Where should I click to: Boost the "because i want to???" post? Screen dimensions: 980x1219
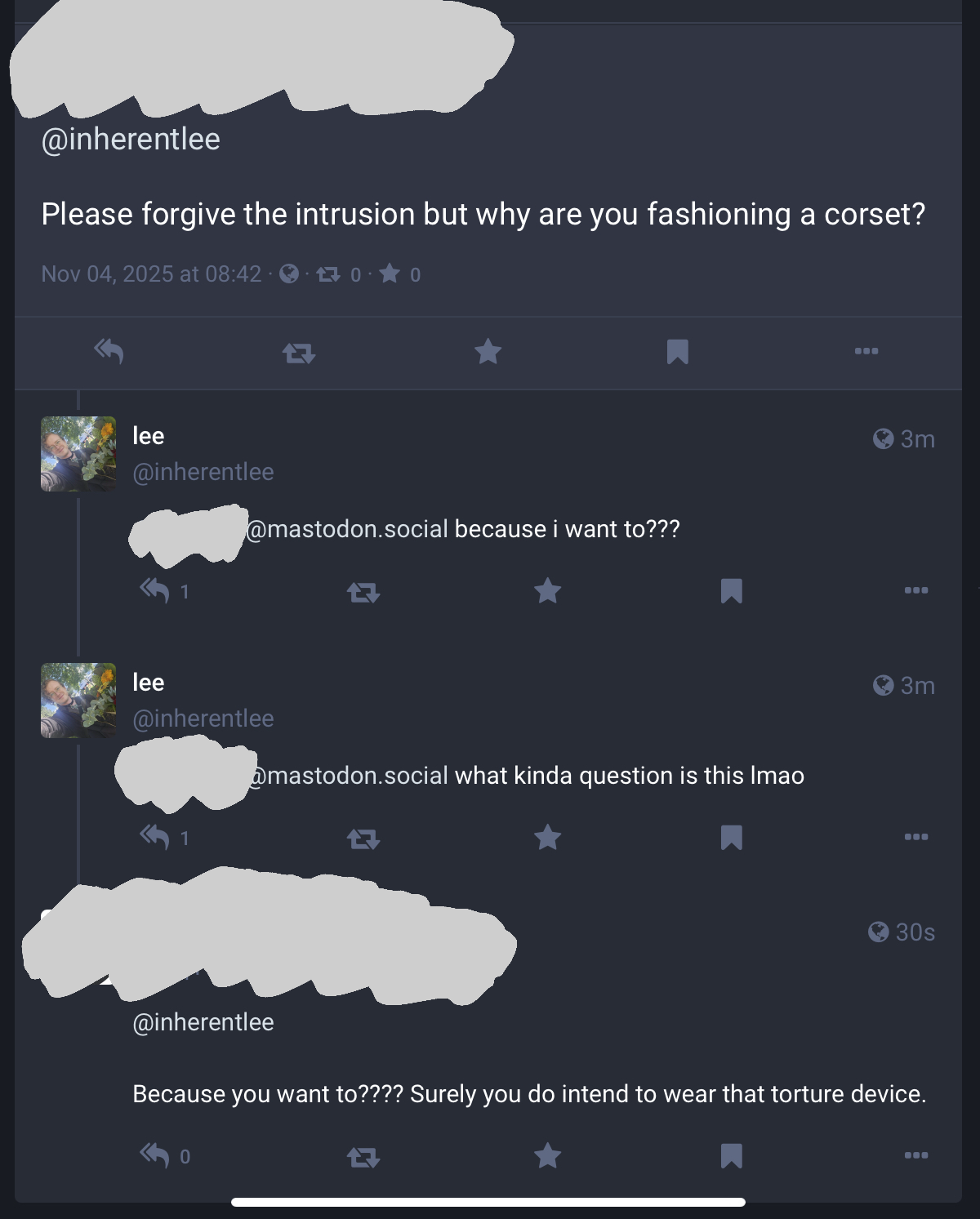363,592
